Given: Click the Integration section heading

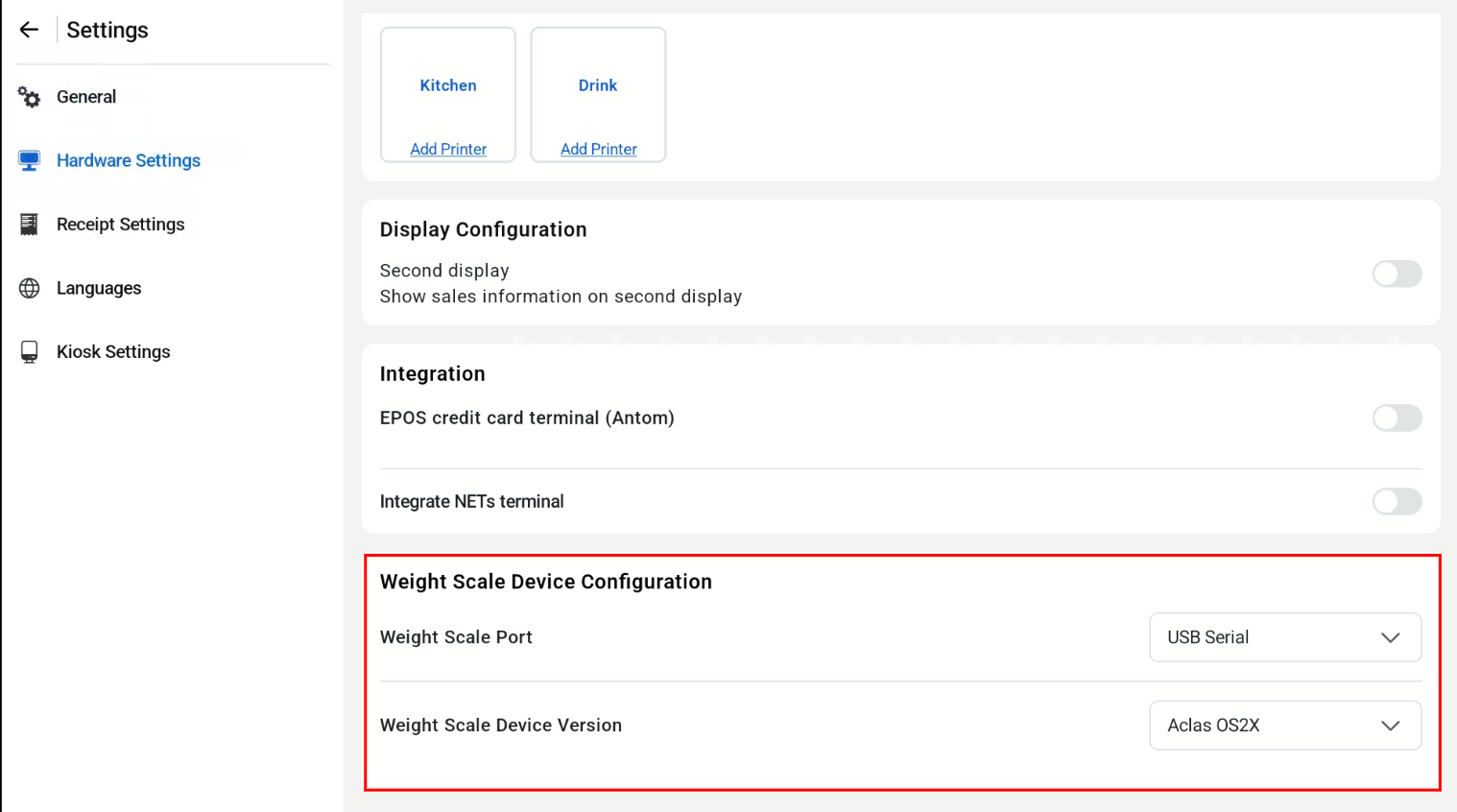Looking at the screenshot, I should pos(432,374).
